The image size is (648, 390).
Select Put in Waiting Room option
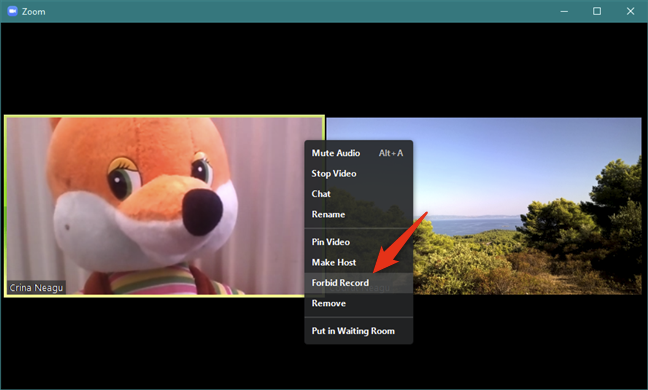click(x=358, y=331)
